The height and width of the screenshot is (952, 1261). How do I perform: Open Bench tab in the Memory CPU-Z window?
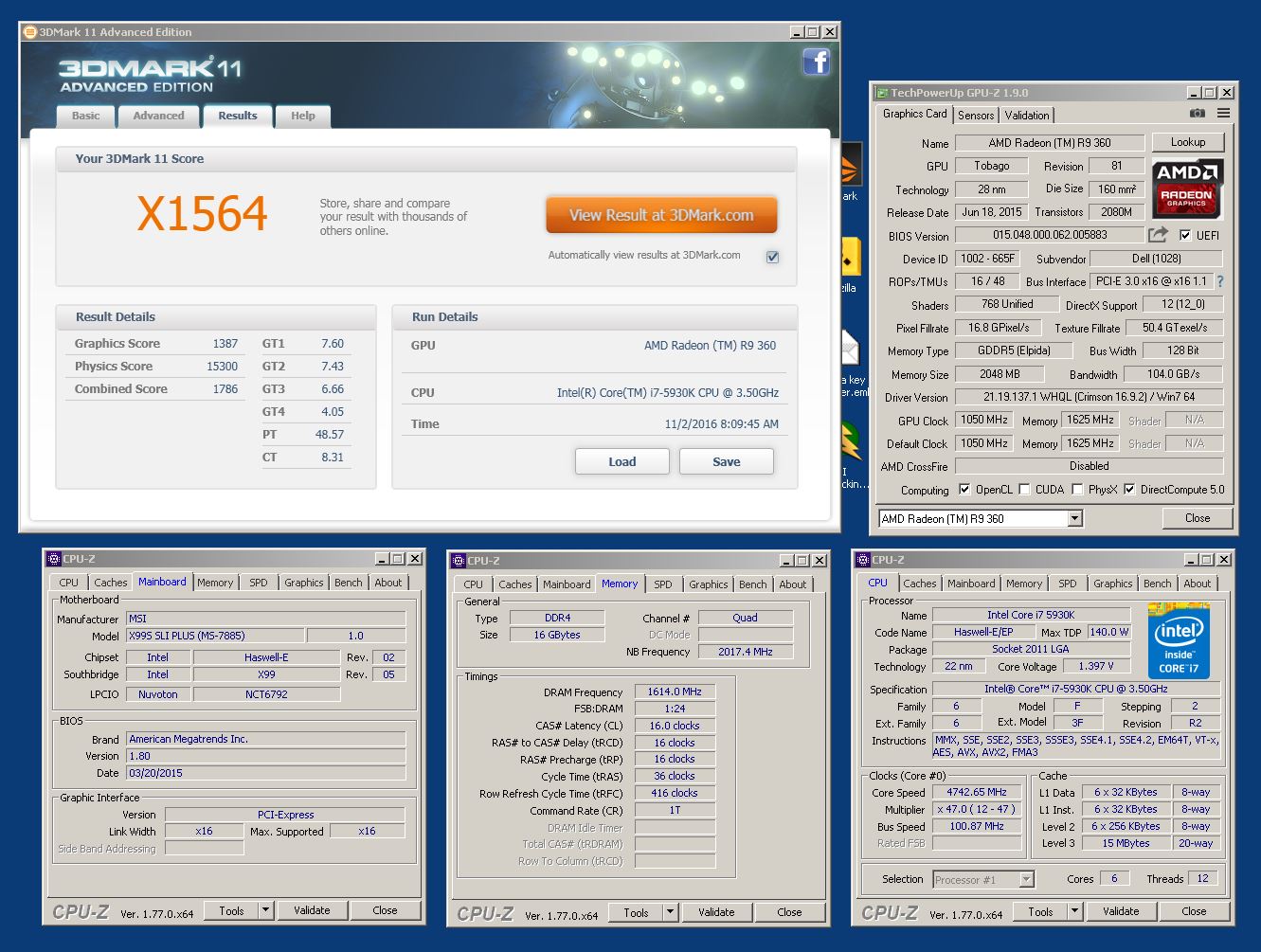point(753,584)
